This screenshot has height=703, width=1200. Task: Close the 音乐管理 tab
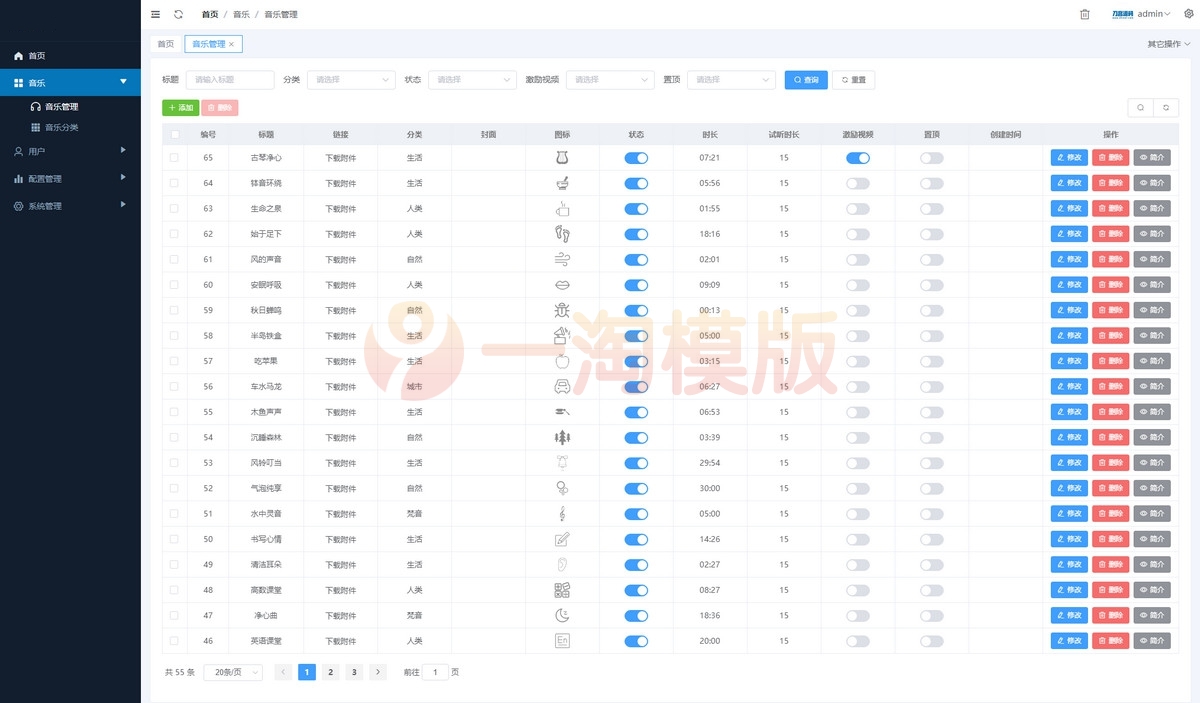pos(232,44)
